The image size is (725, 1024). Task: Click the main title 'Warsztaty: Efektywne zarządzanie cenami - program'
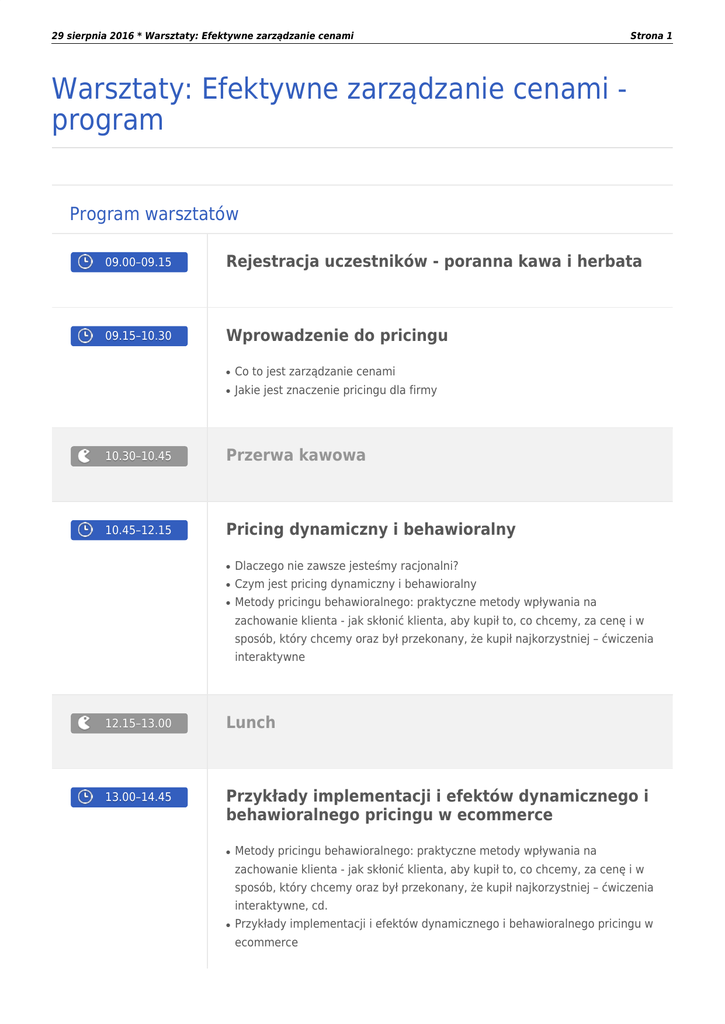[339, 105]
